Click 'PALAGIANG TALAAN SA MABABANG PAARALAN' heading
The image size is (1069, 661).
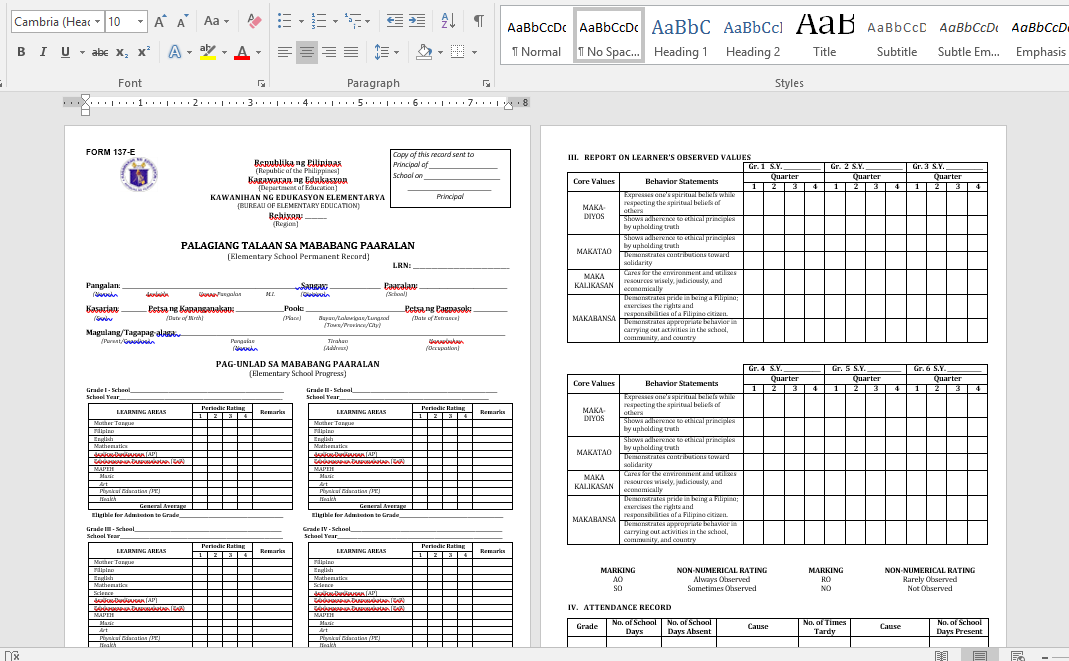297,245
